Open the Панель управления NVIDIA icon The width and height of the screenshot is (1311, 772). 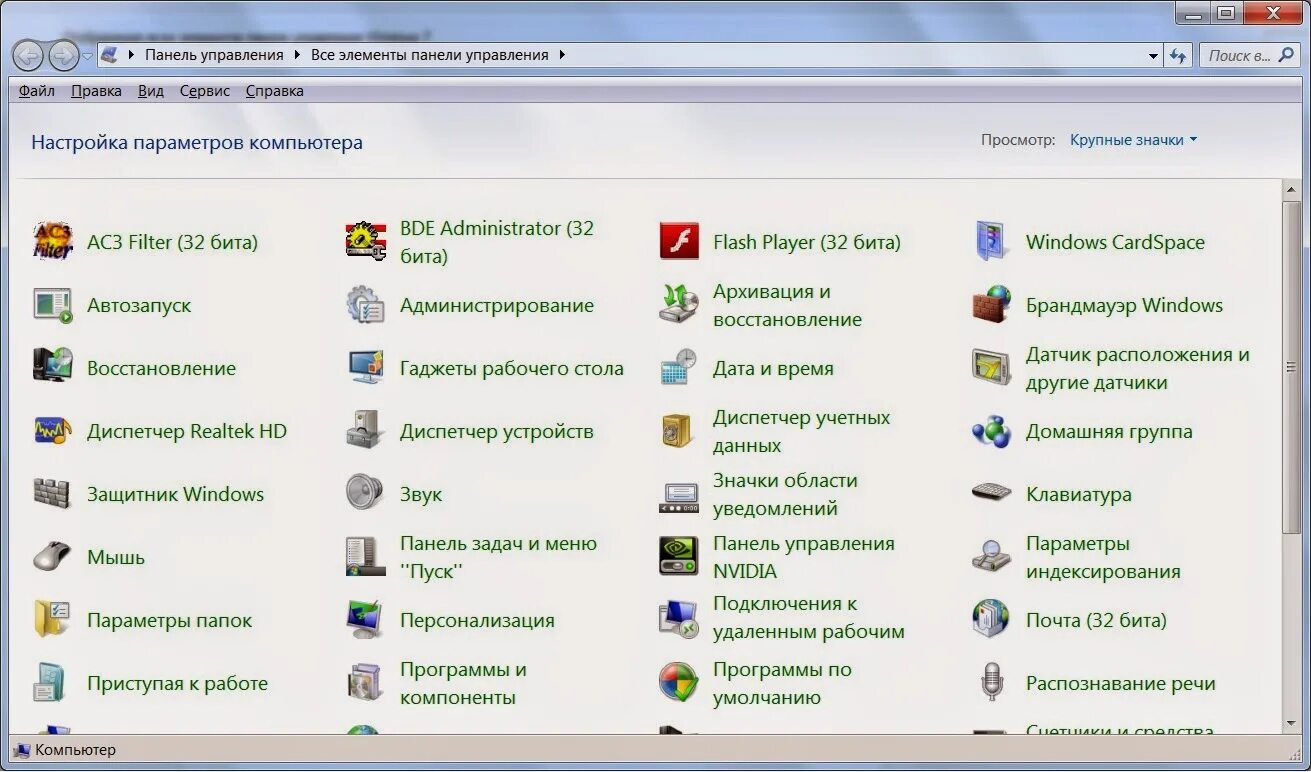point(679,557)
